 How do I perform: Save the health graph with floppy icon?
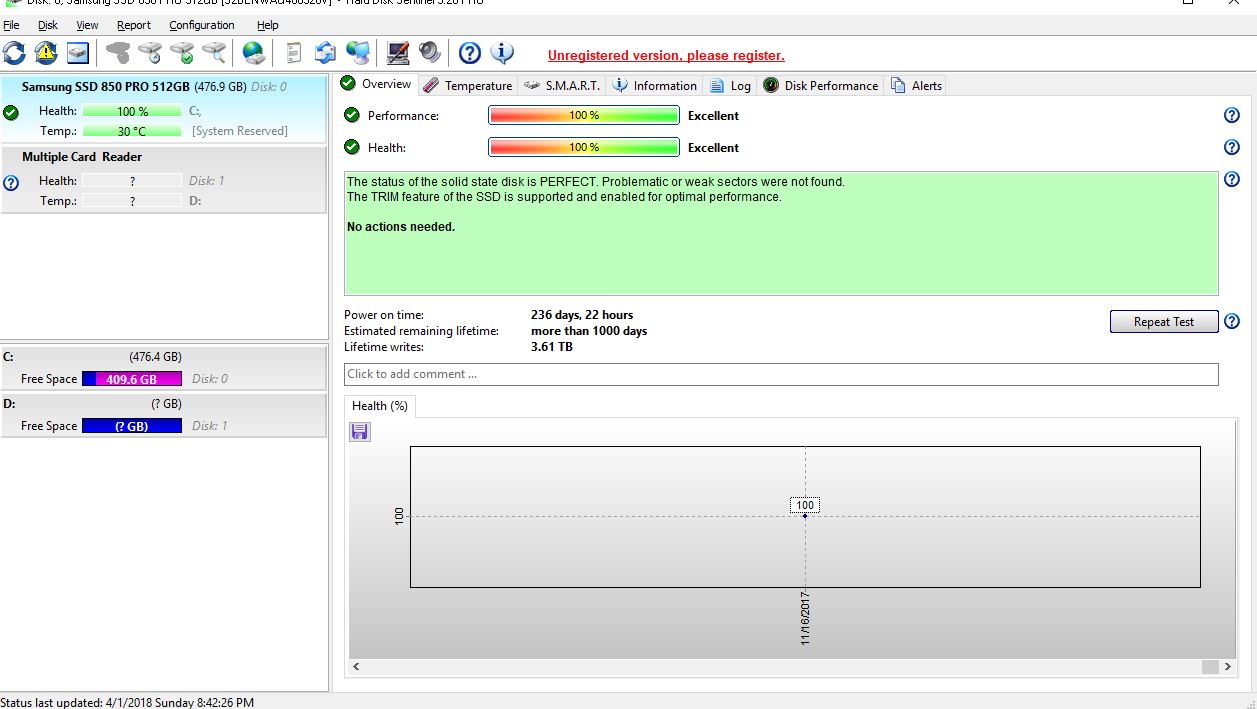tap(360, 432)
